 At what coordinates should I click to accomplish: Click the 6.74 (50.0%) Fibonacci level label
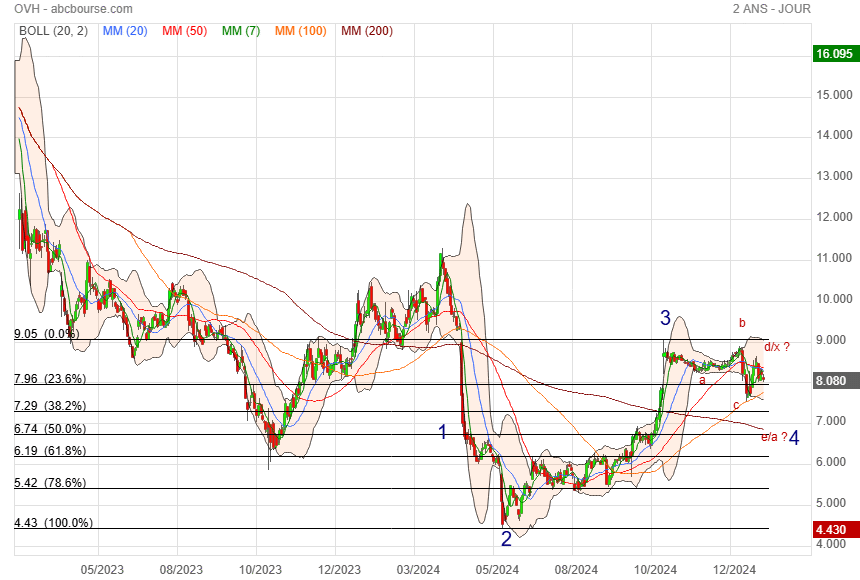pyautogui.click(x=50, y=429)
